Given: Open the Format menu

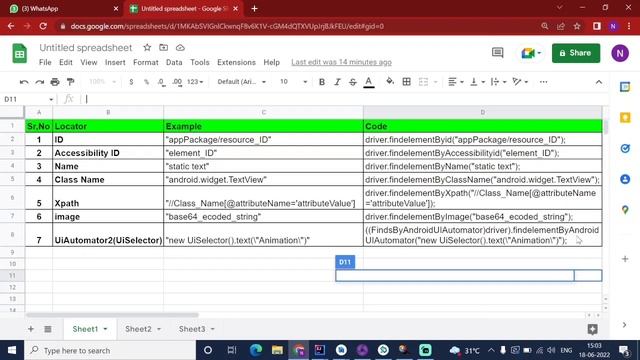Looking at the screenshot, I should (x=146, y=62).
